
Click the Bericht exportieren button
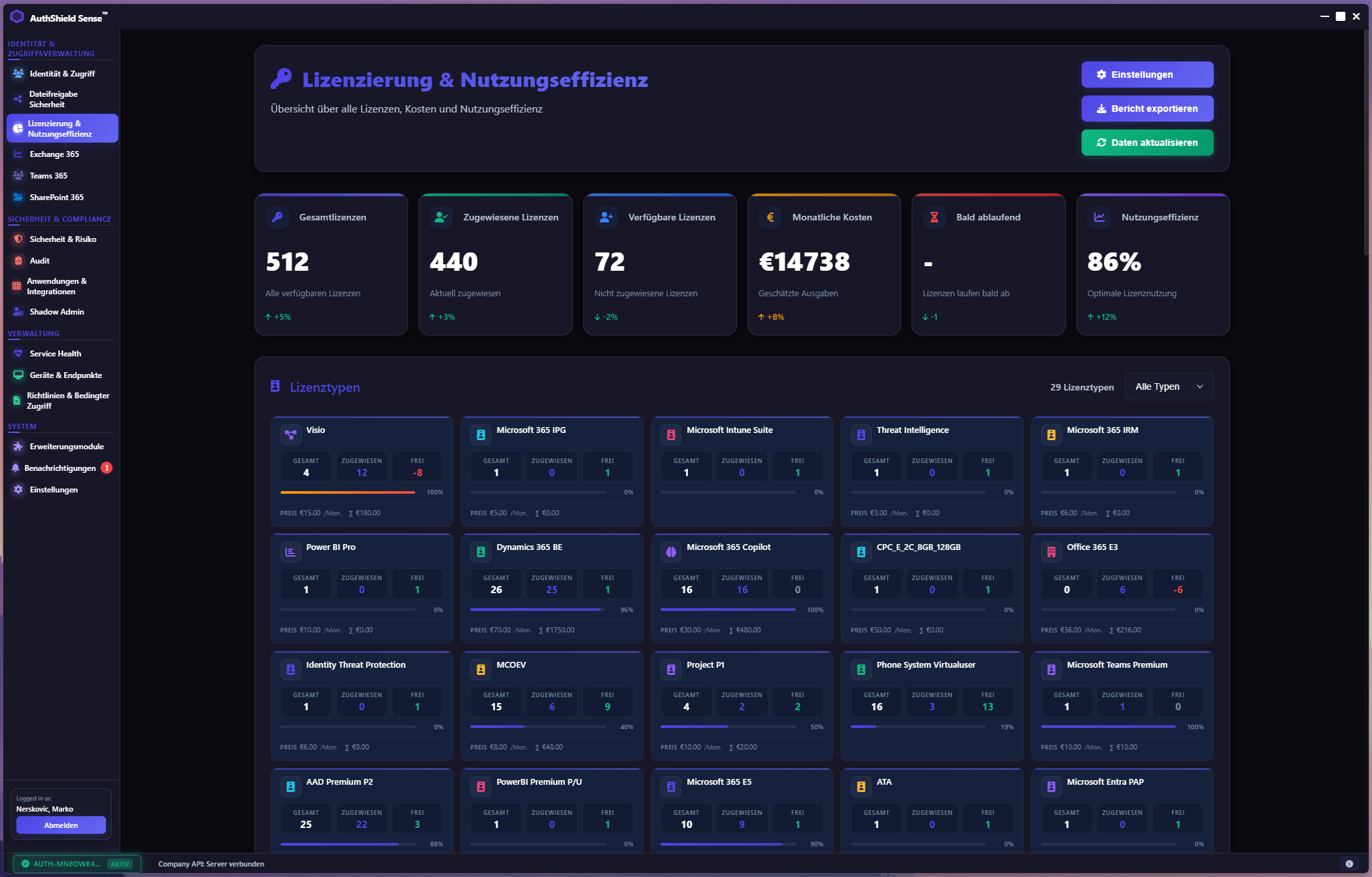(x=1147, y=109)
